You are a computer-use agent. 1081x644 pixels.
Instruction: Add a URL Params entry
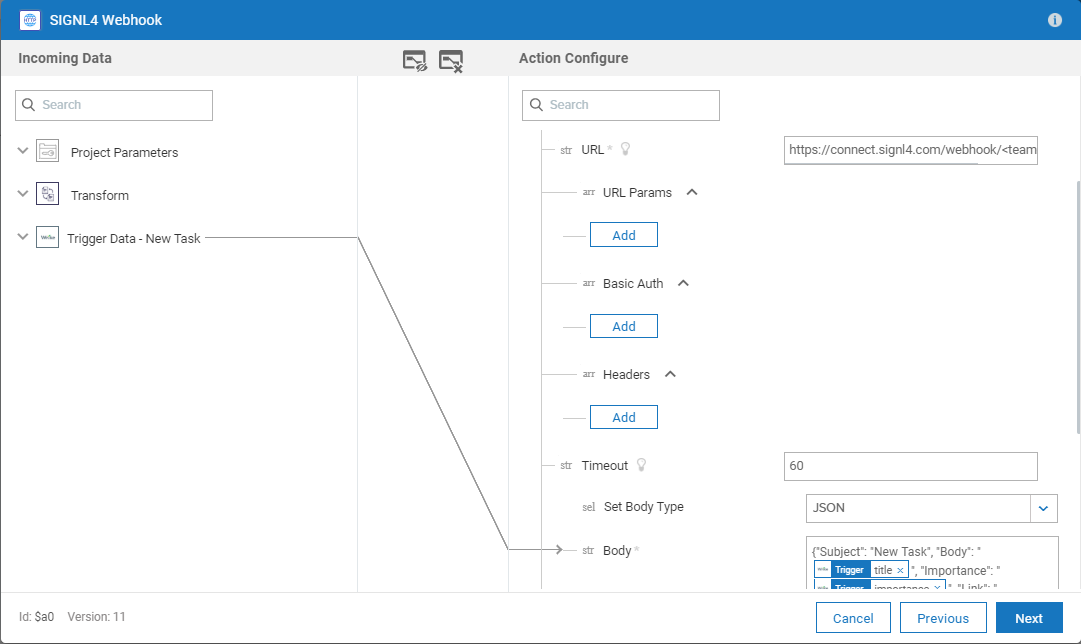(x=624, y=235)
